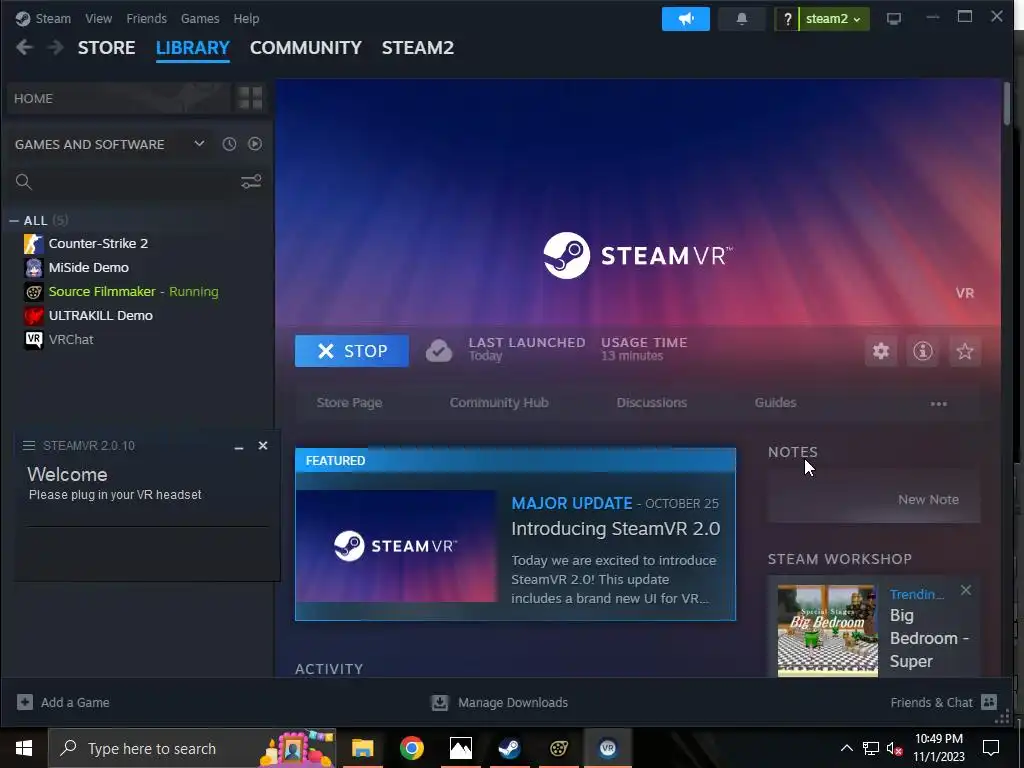The image size is (1024, 768).
Task: Sort by recent activity clock icon
Action: tap(229, 144)
